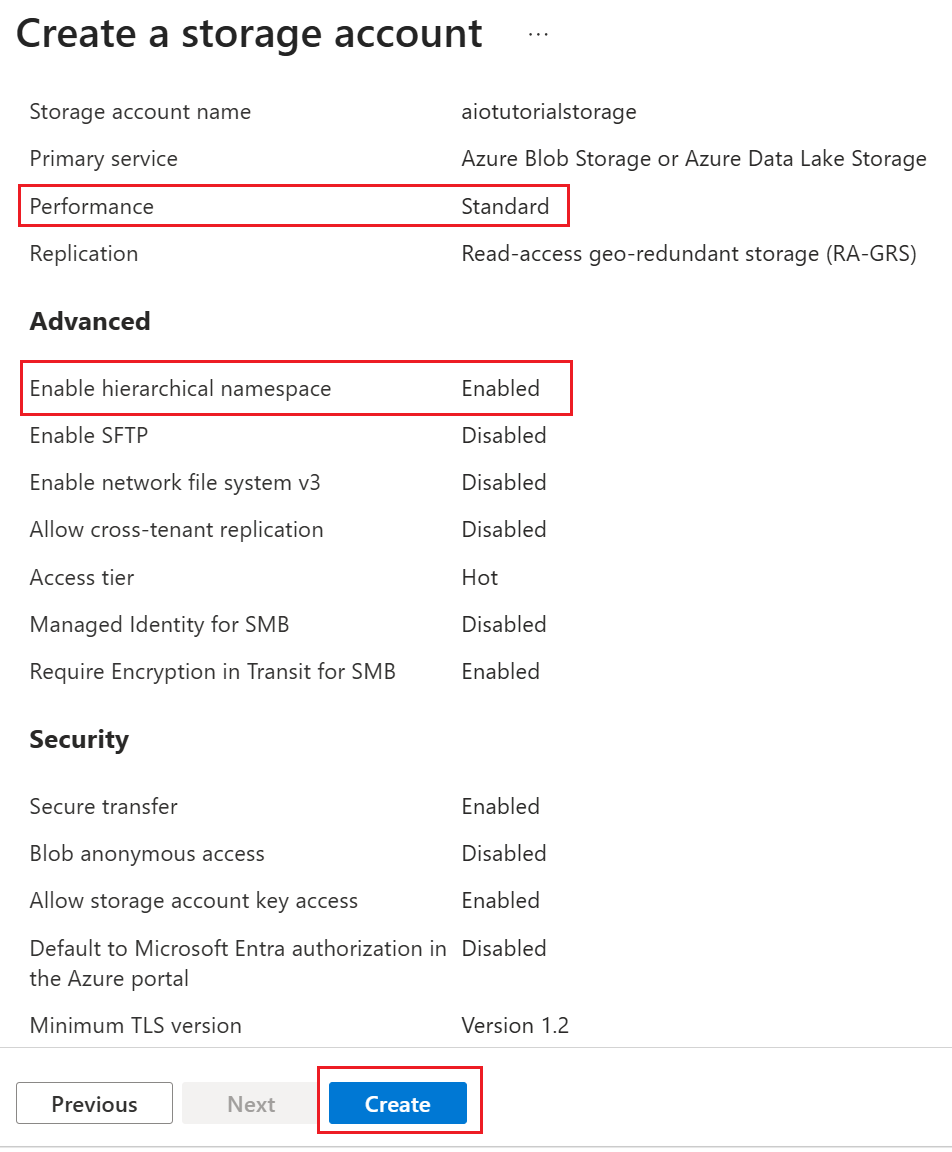Select Disabled value for Managed Identity for SMB
The image size is (952, 1152).
[504, 624]
